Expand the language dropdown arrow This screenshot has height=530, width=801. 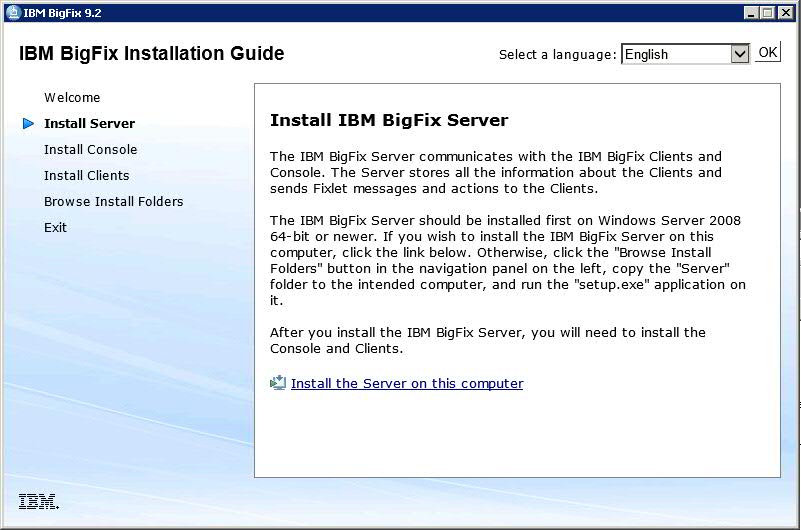click(740, 54)
